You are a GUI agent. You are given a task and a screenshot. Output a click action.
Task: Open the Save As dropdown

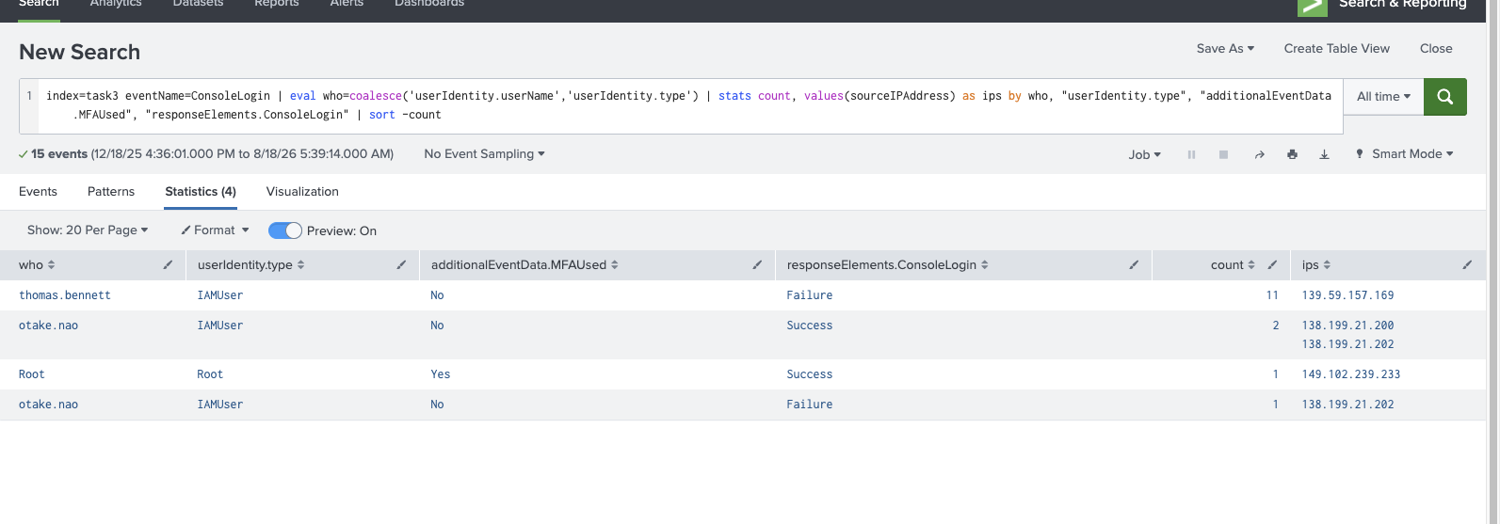[1225, 48]
